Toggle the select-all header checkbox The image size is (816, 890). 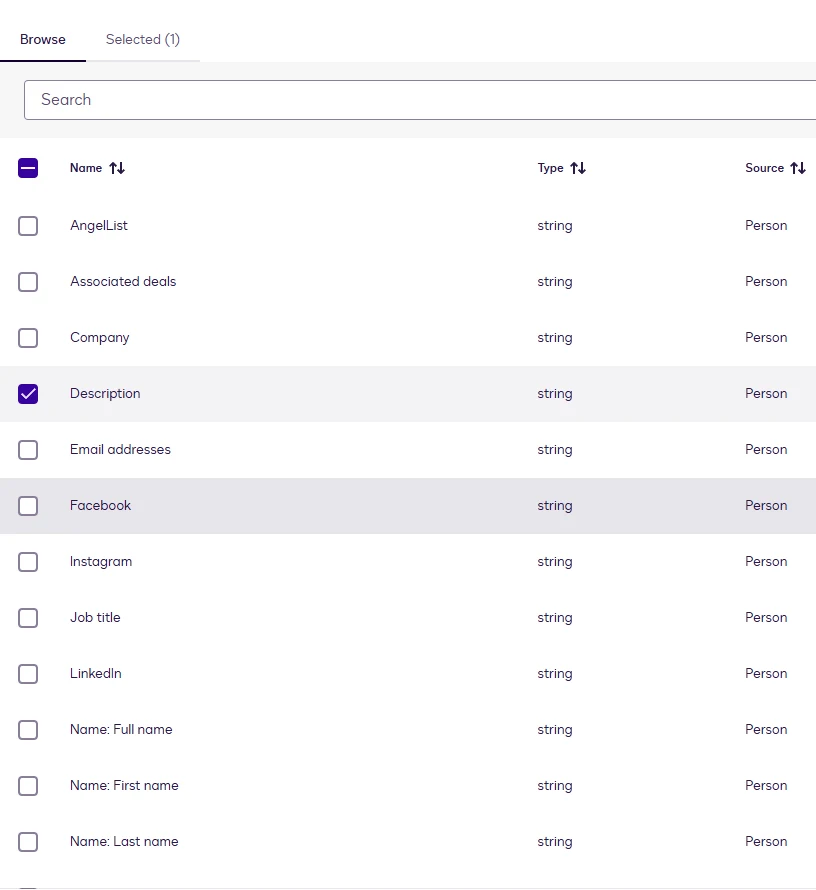click(x=28, y=168)
